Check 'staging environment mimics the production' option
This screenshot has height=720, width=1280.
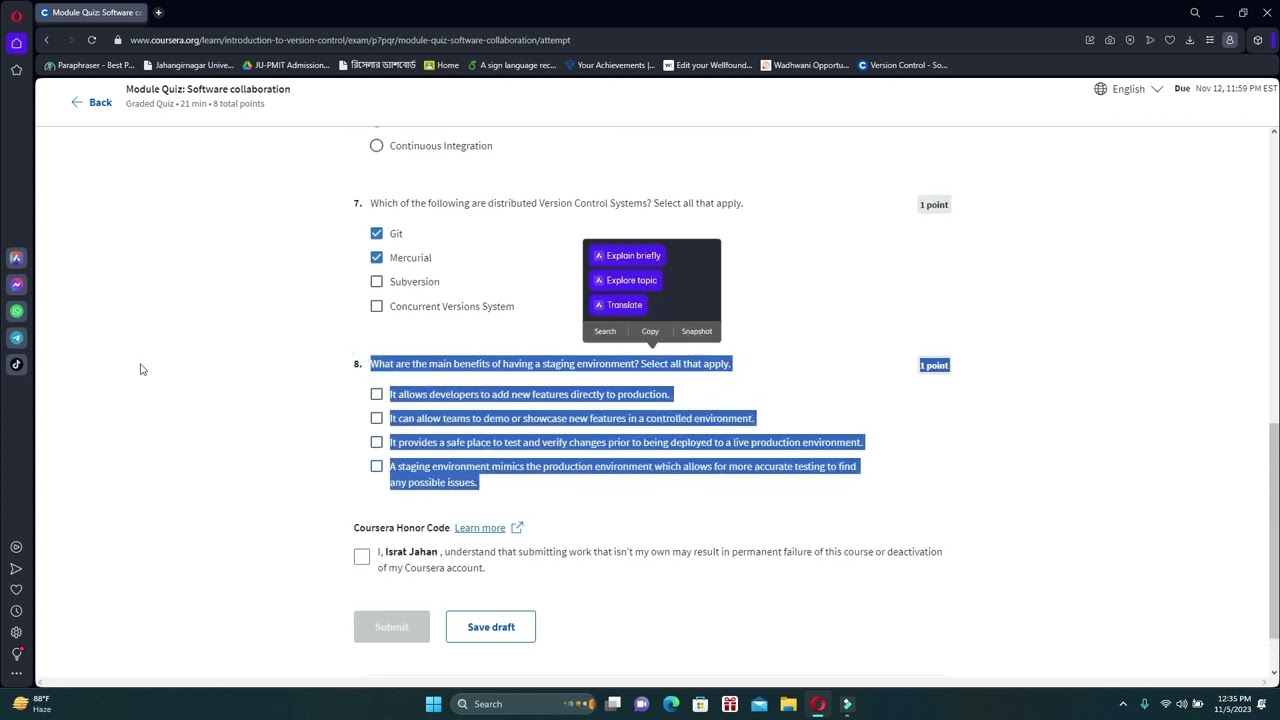tap(376, 466)
